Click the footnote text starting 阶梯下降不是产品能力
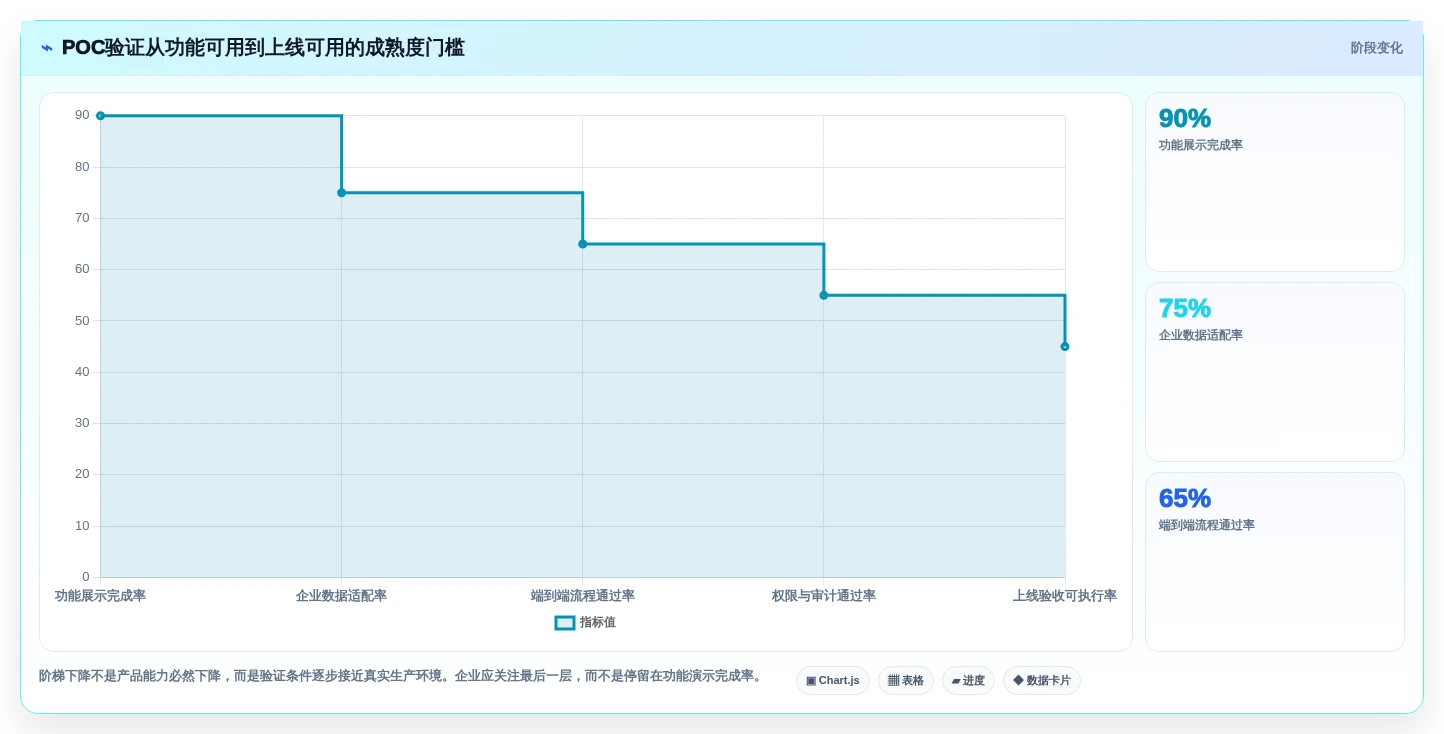The height and width of the screenshot is (734, 1444). 403,676
